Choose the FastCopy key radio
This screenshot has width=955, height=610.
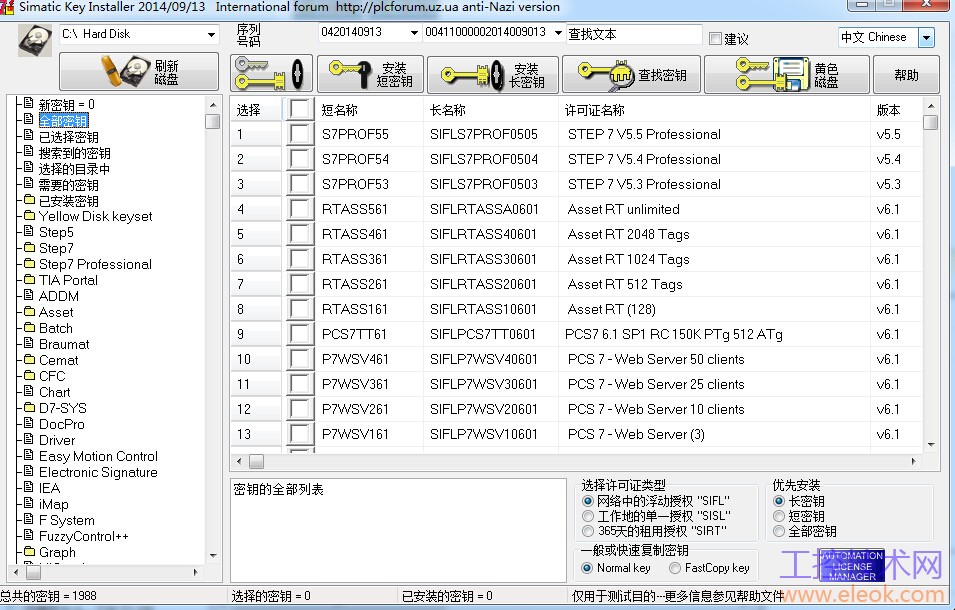(x=675, y=568)
